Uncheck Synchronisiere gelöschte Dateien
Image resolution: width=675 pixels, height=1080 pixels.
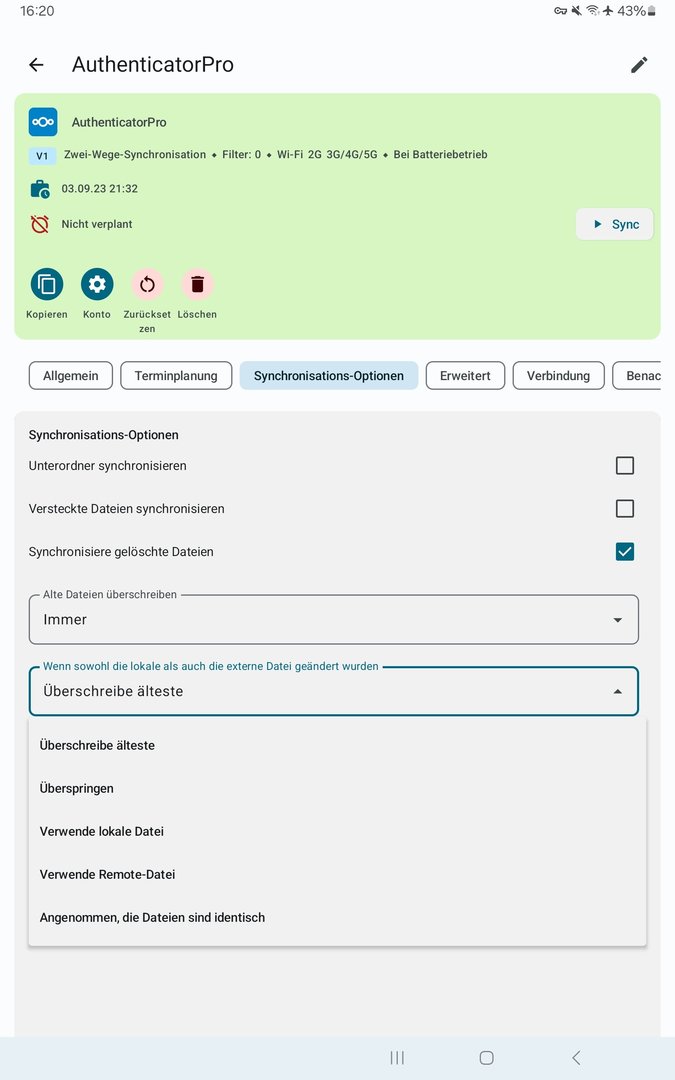tap(625, 551)
